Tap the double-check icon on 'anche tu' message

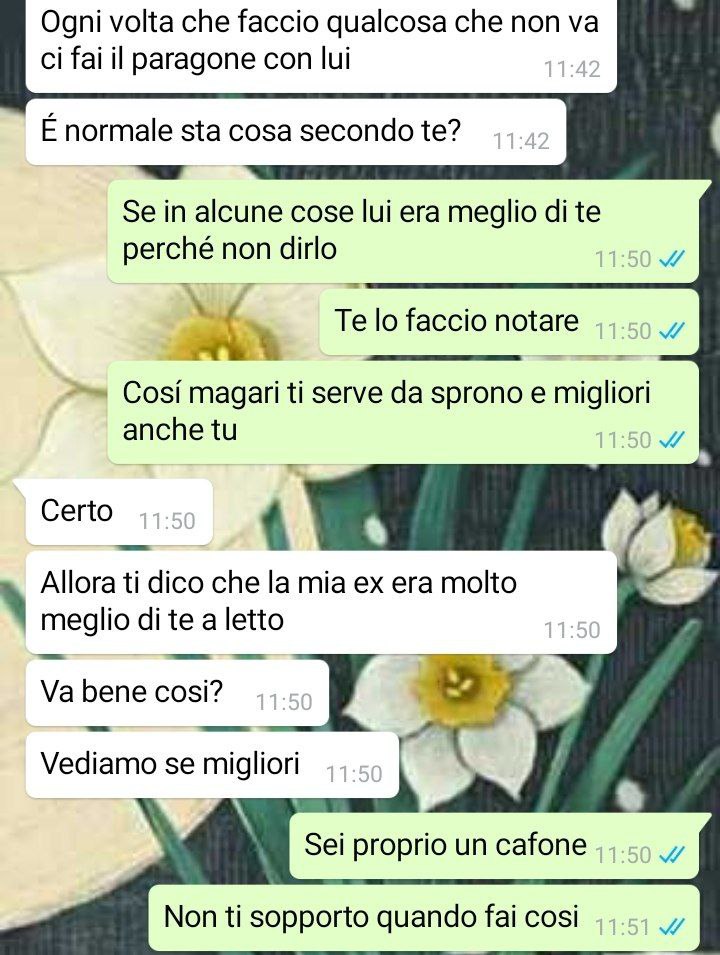pos(672,439)
